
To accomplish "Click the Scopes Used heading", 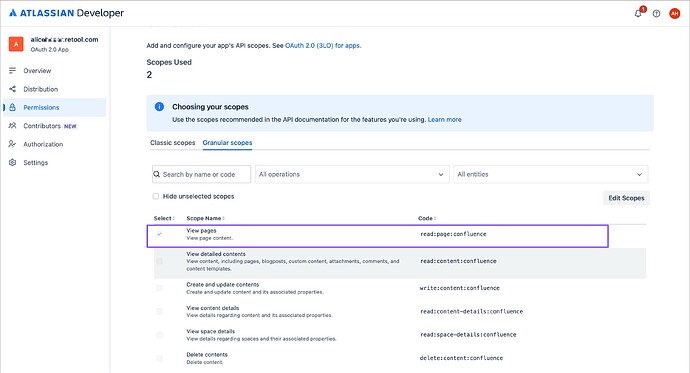I will tap(169, 62).
